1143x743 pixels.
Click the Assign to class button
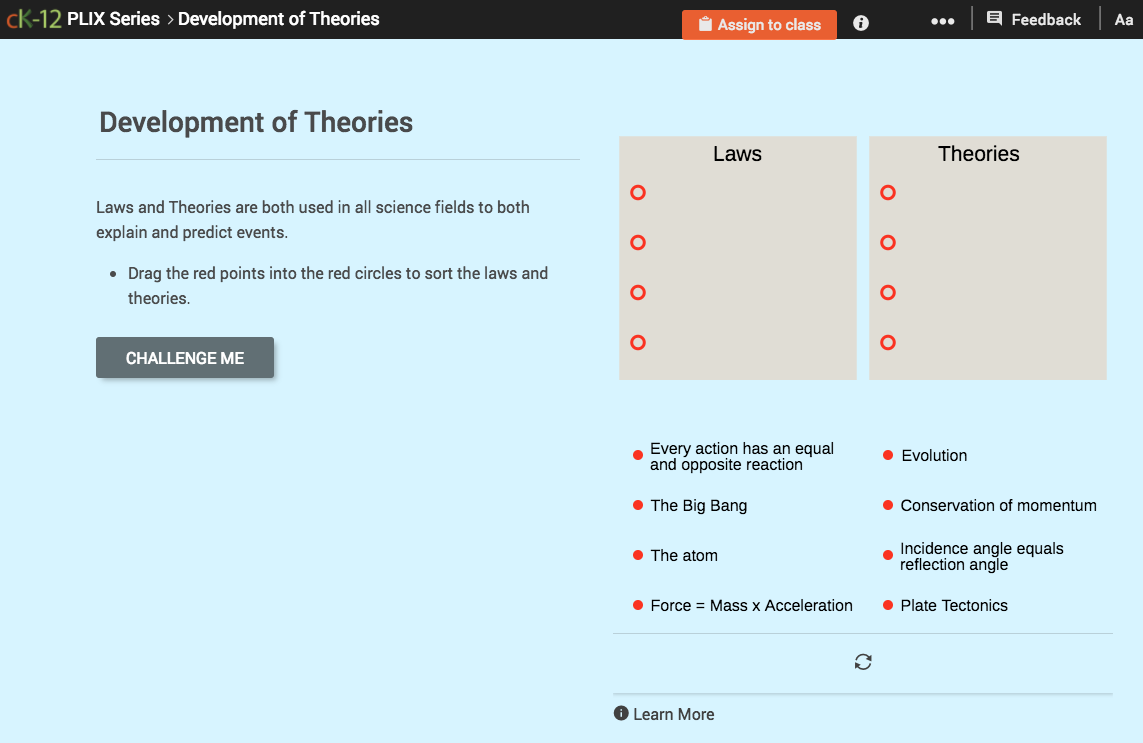pos(759,24)
